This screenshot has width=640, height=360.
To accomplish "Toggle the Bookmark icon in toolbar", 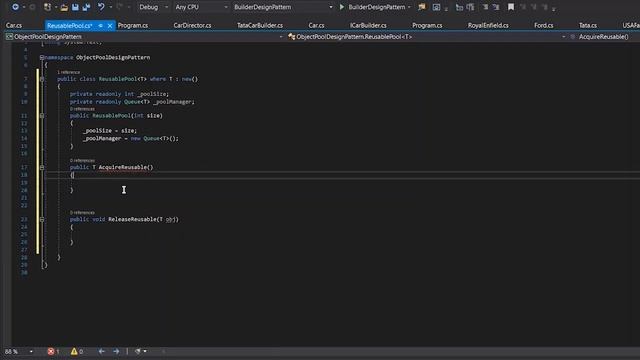I will (x=511, y=7).
